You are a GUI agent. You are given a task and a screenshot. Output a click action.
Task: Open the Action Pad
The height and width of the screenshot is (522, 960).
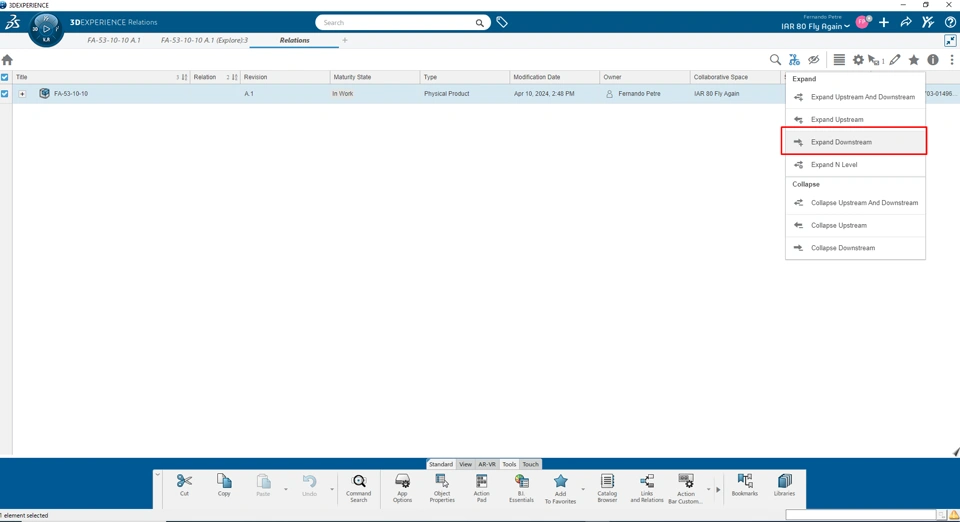(x=482, y=488)
